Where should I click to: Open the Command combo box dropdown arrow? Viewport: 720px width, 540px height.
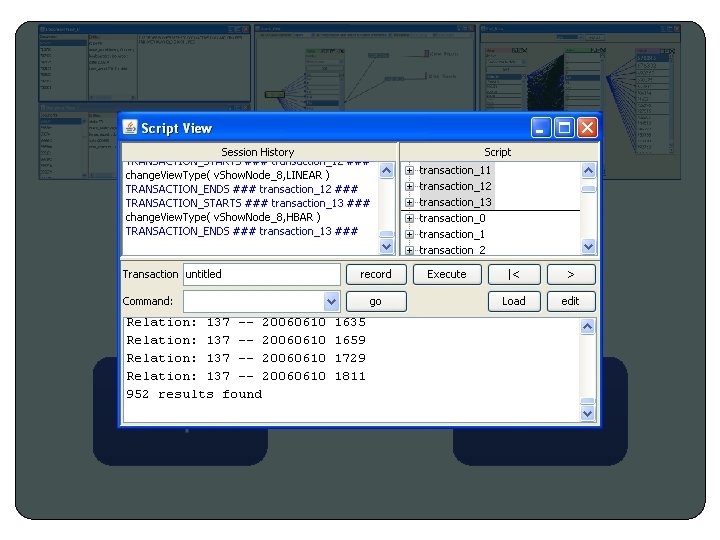(x=331, y=302)
